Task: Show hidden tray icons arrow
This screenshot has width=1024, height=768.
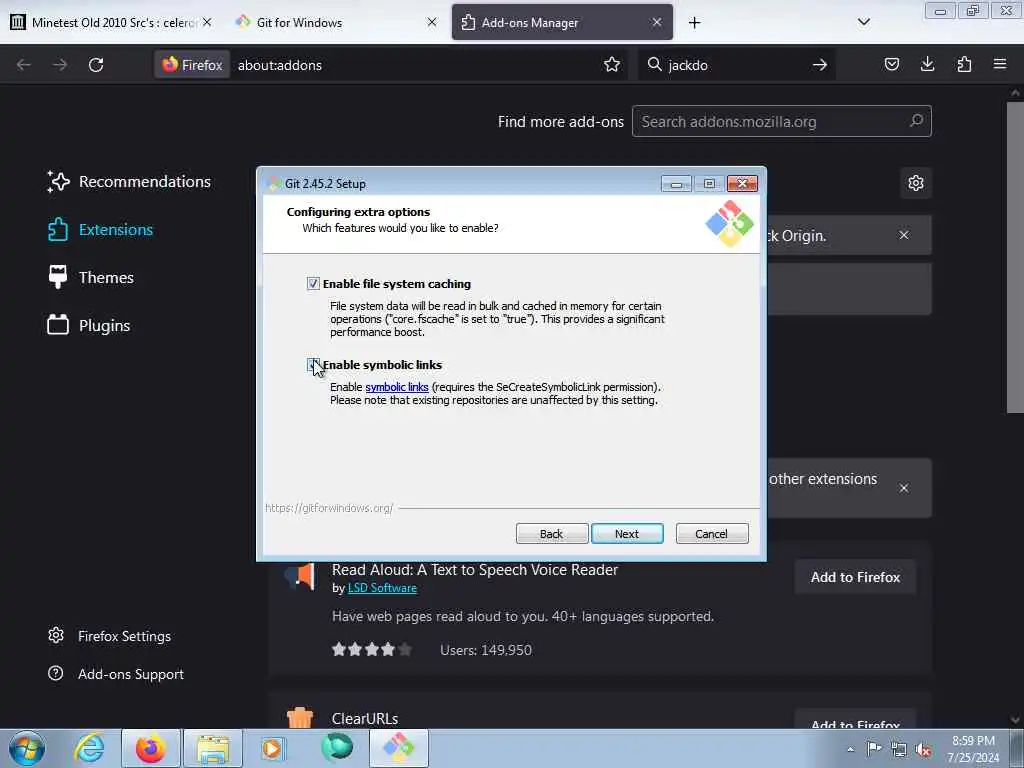Action: (850, 749)
